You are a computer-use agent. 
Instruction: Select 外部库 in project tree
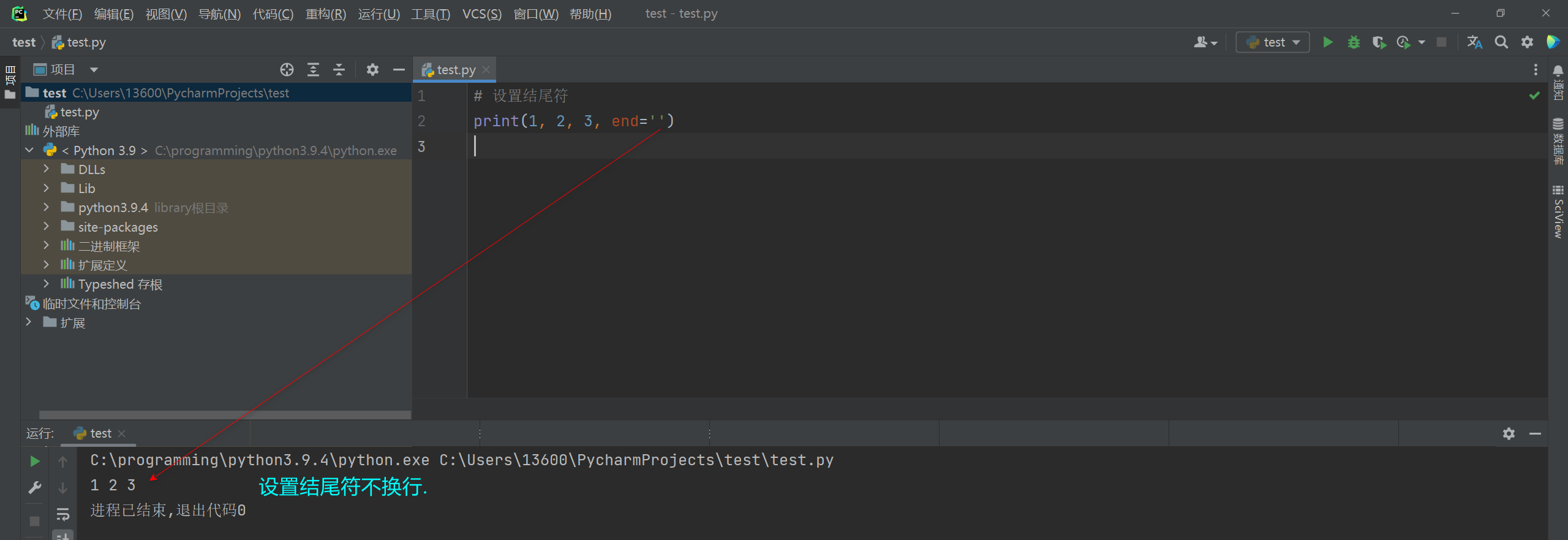point(53,131)
